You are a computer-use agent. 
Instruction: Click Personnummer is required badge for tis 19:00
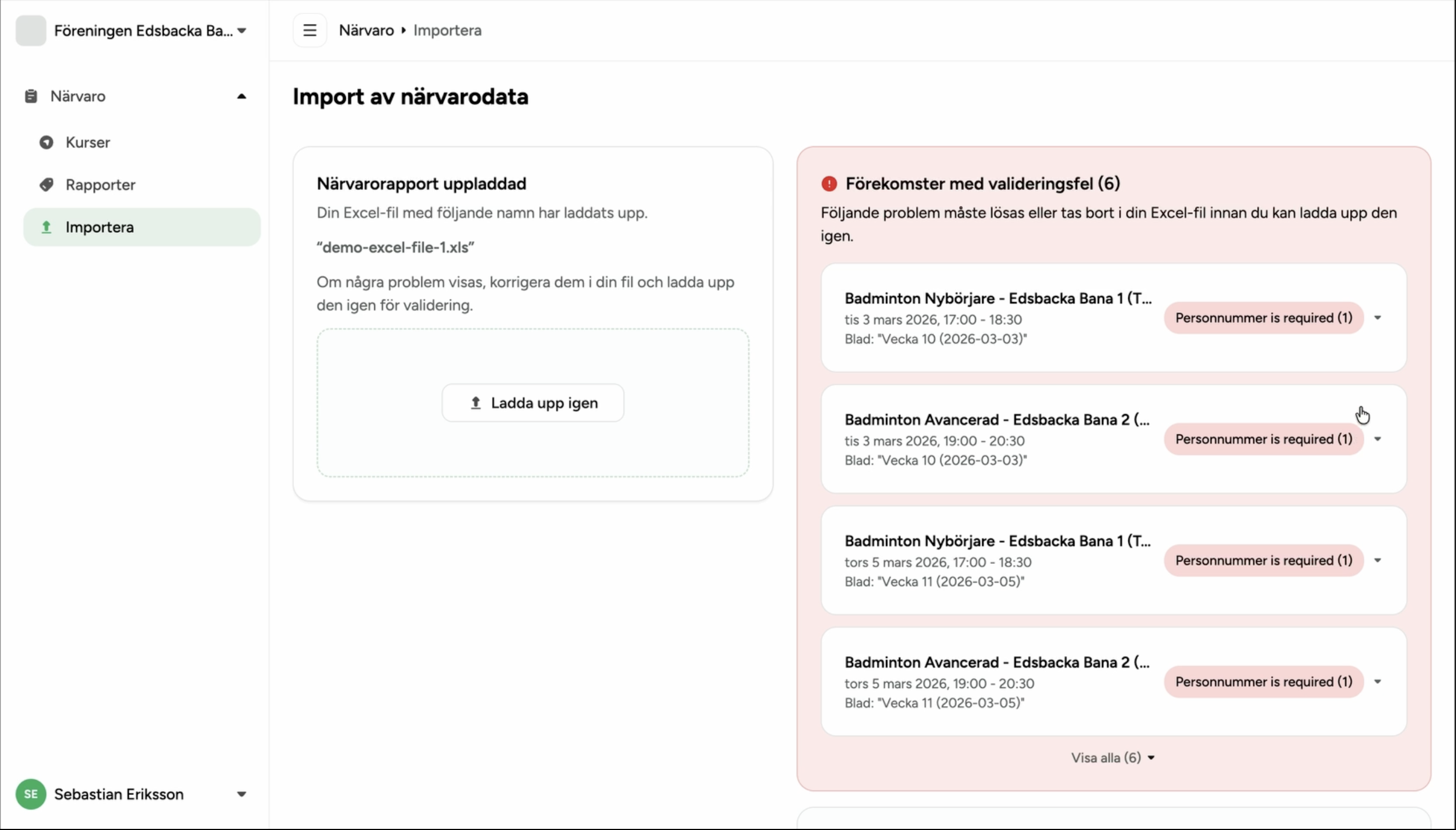click(1263, 439)
